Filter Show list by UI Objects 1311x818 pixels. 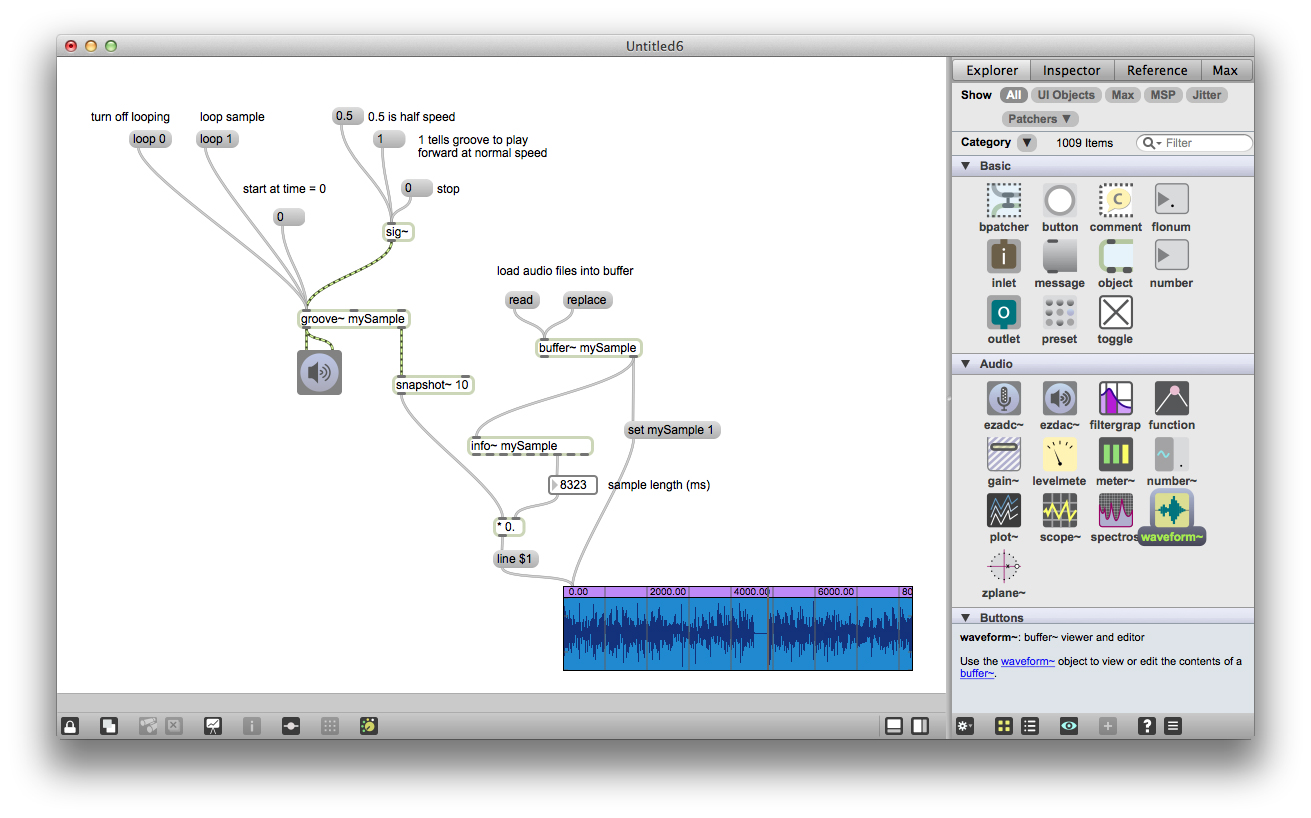pos(1066,95)
